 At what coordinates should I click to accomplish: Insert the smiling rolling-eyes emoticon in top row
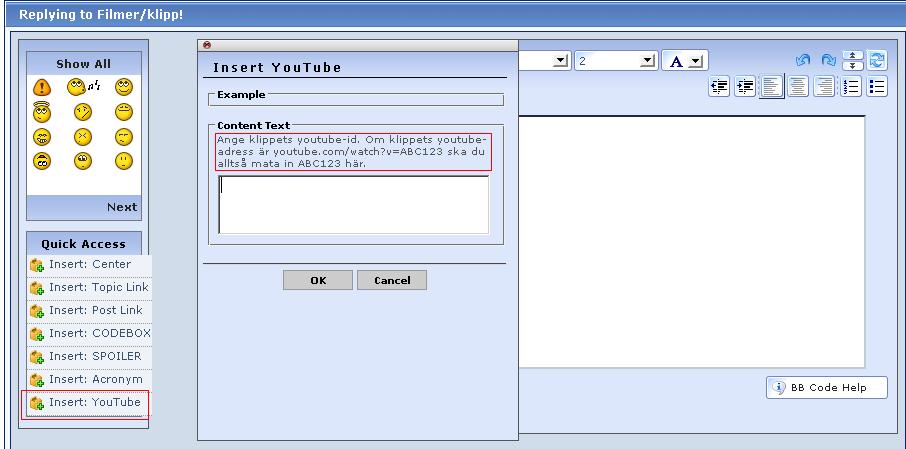(124, 87)
